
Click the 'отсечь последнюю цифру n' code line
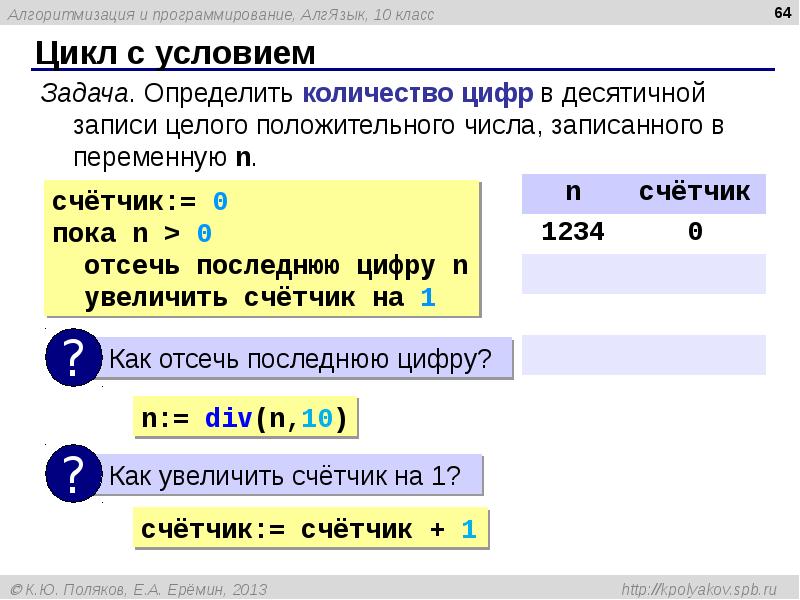(x=276, y=266)
